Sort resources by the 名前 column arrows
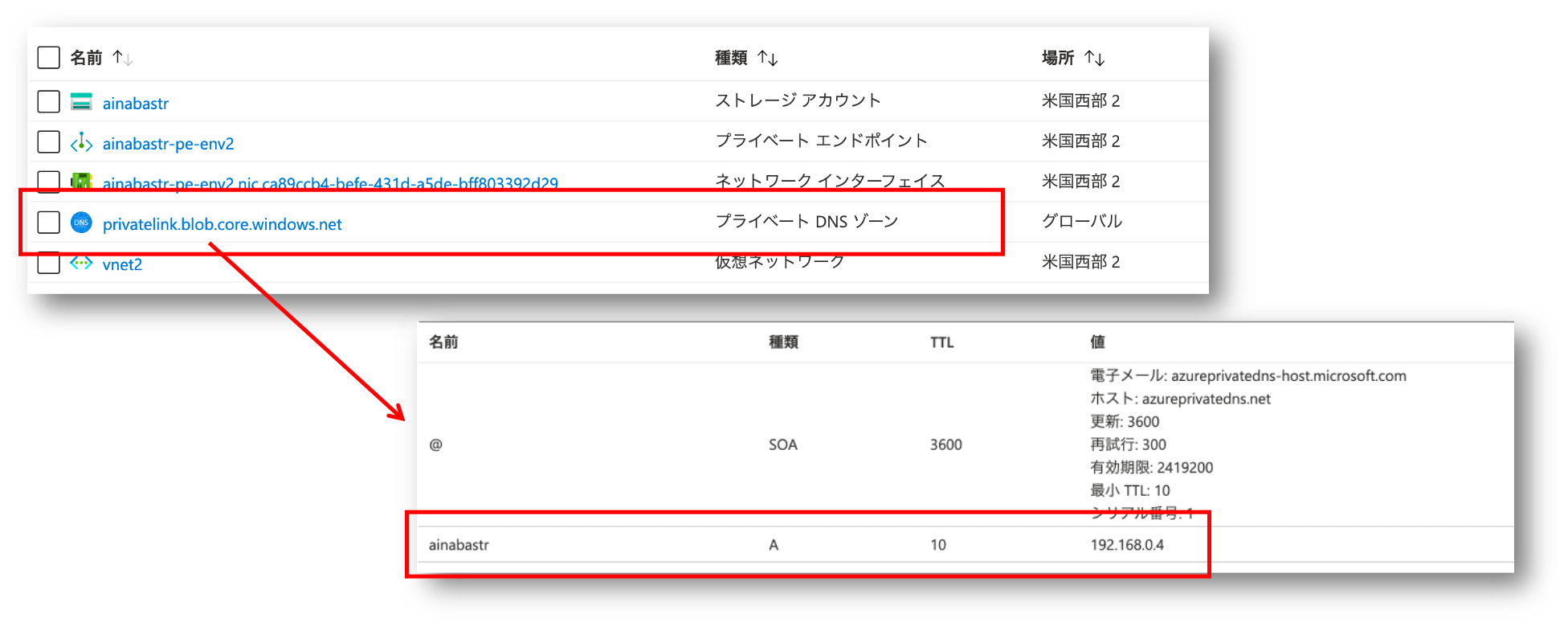 point(122,58)
